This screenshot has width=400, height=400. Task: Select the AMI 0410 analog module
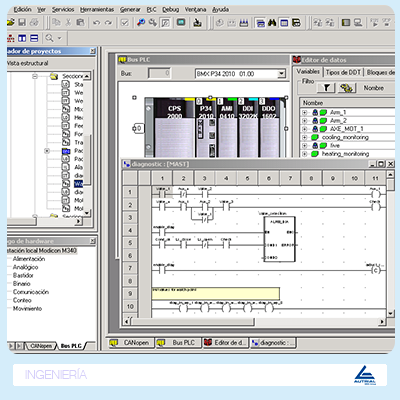pos(227,127)
